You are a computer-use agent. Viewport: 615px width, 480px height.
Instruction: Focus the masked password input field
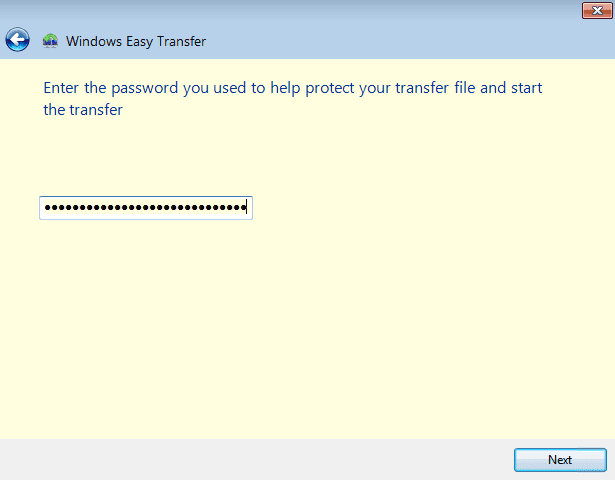[146, 208]
